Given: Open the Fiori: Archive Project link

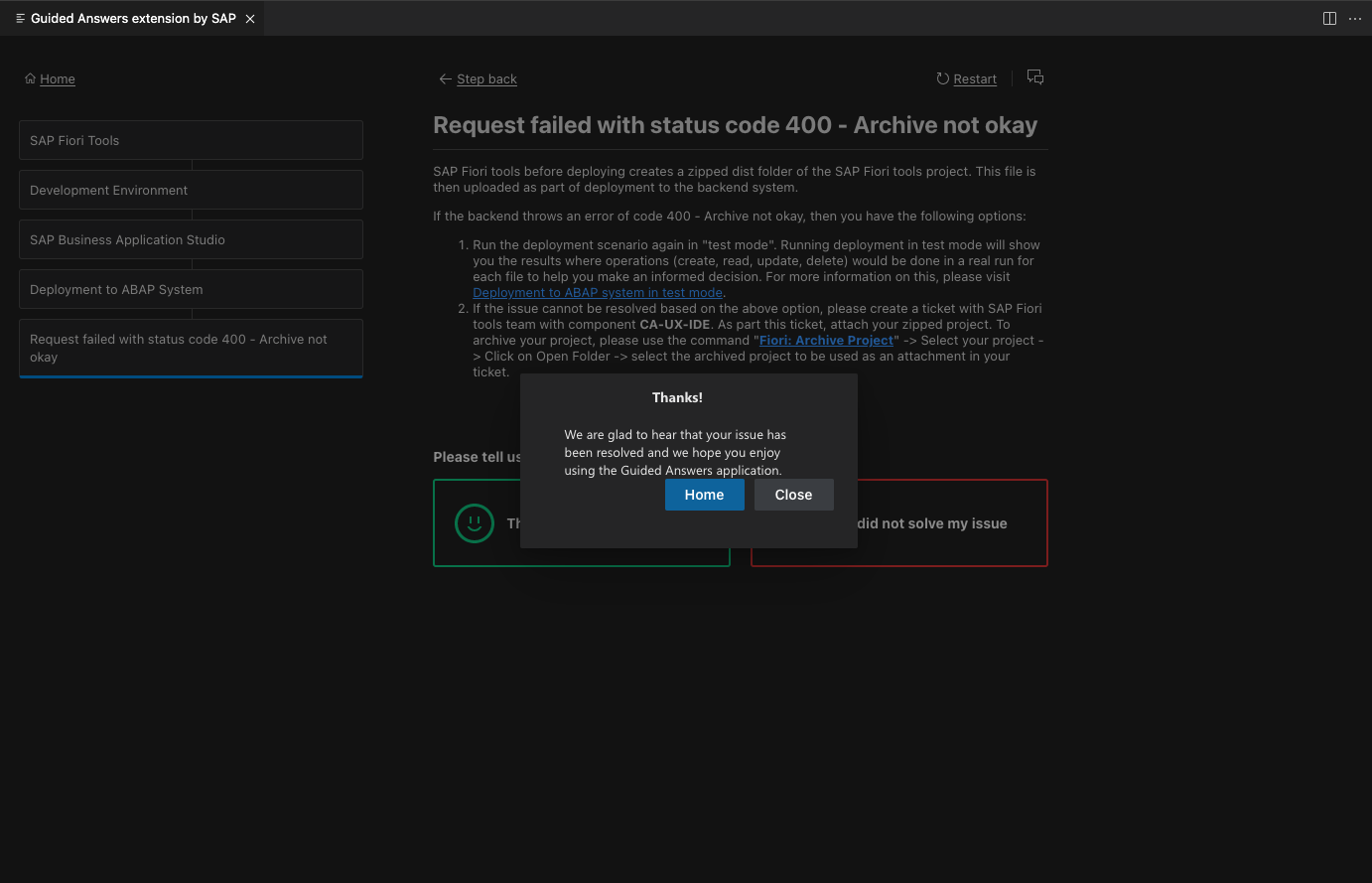Looking at the screenshot, I should point(825,340).
